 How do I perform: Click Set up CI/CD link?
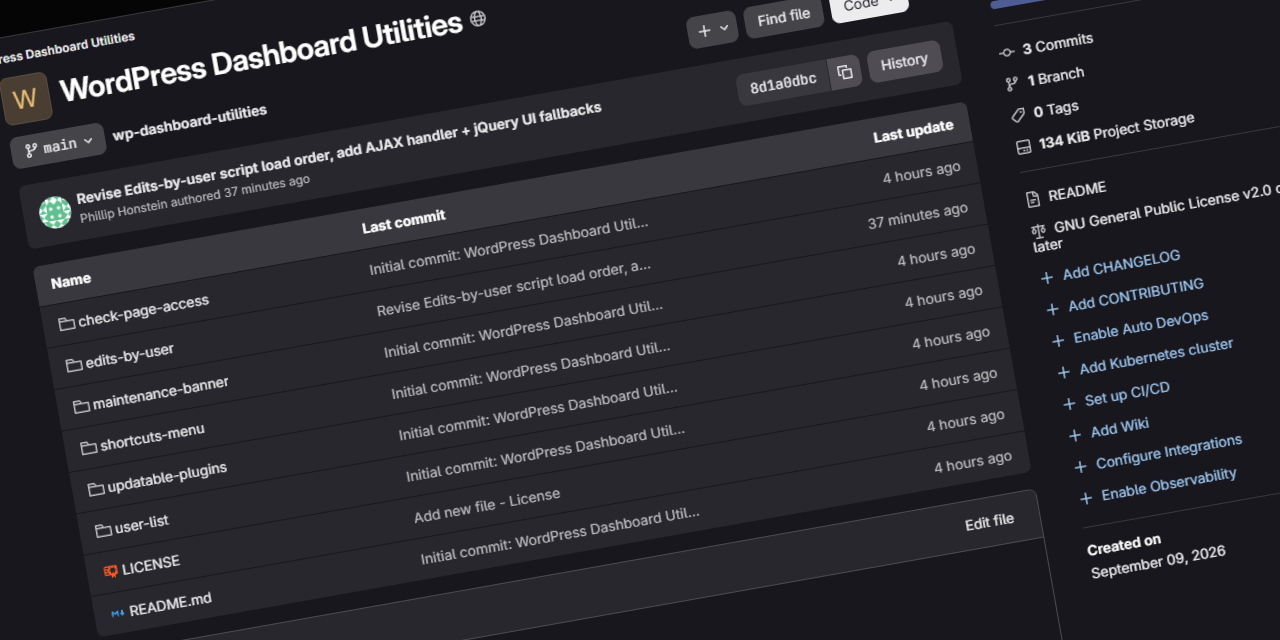(x=1127, y=394)
